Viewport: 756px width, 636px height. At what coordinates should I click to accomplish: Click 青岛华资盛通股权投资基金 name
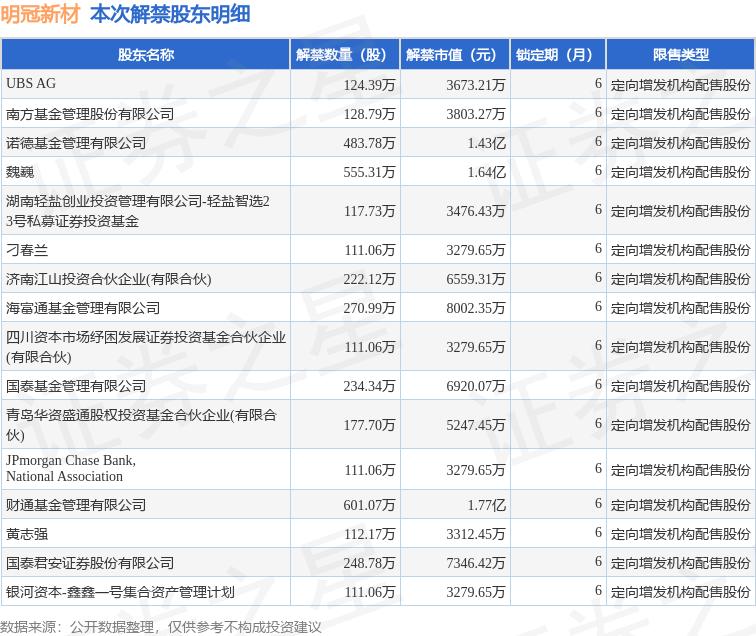point(141,425)
